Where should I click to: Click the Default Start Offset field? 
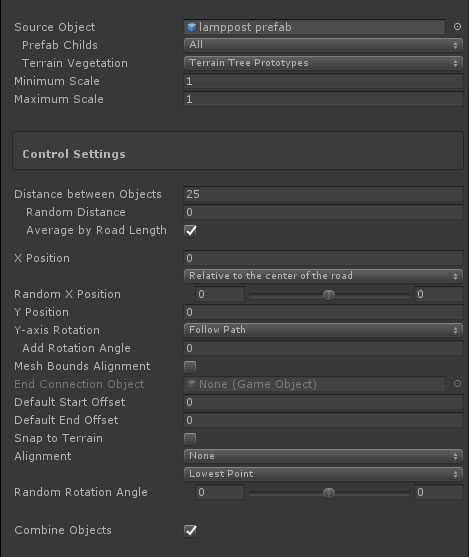pyautogui.click(x=323, y=402)
